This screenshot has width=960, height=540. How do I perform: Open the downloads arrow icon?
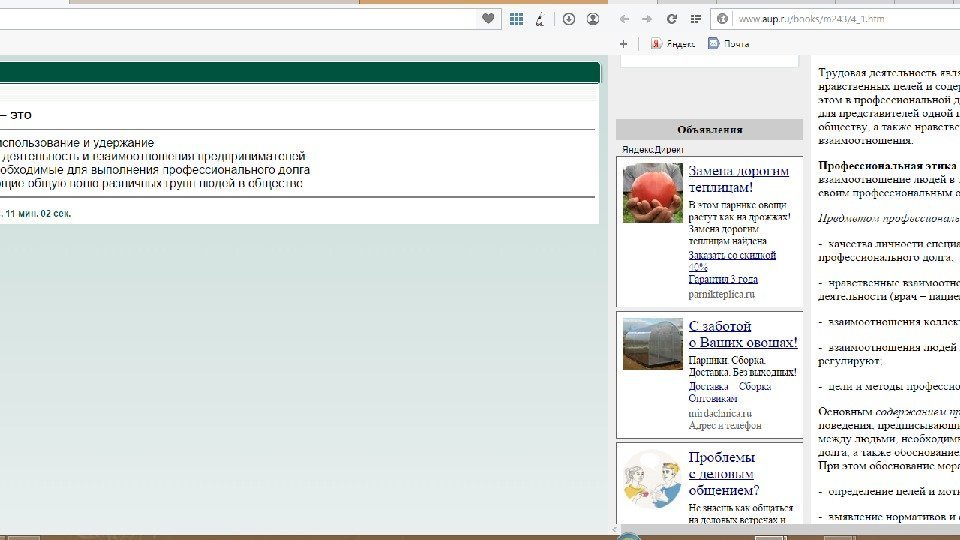click(x=569, y=19)
